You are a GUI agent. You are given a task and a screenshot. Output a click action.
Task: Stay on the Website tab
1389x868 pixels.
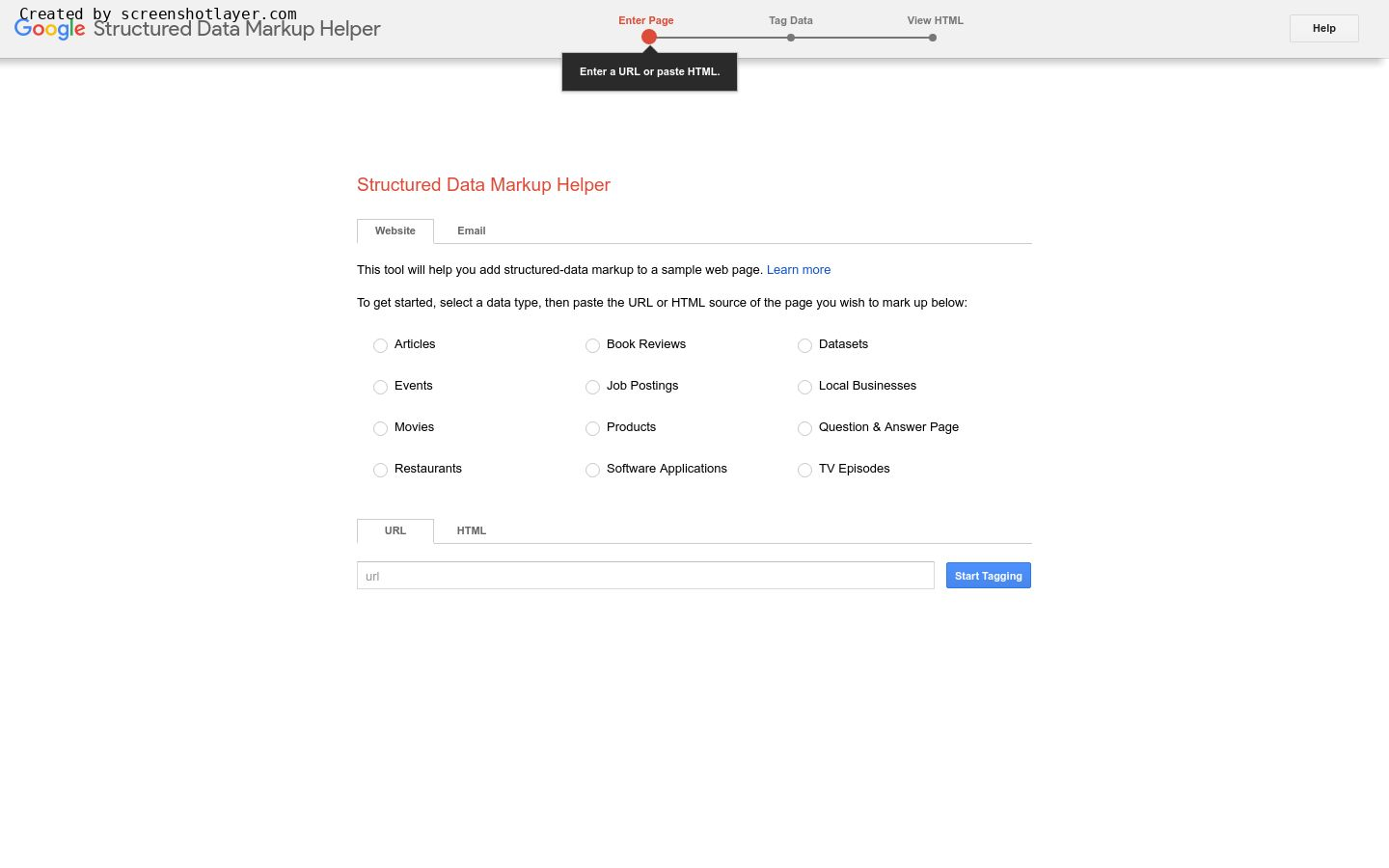(x=395, y=231)
